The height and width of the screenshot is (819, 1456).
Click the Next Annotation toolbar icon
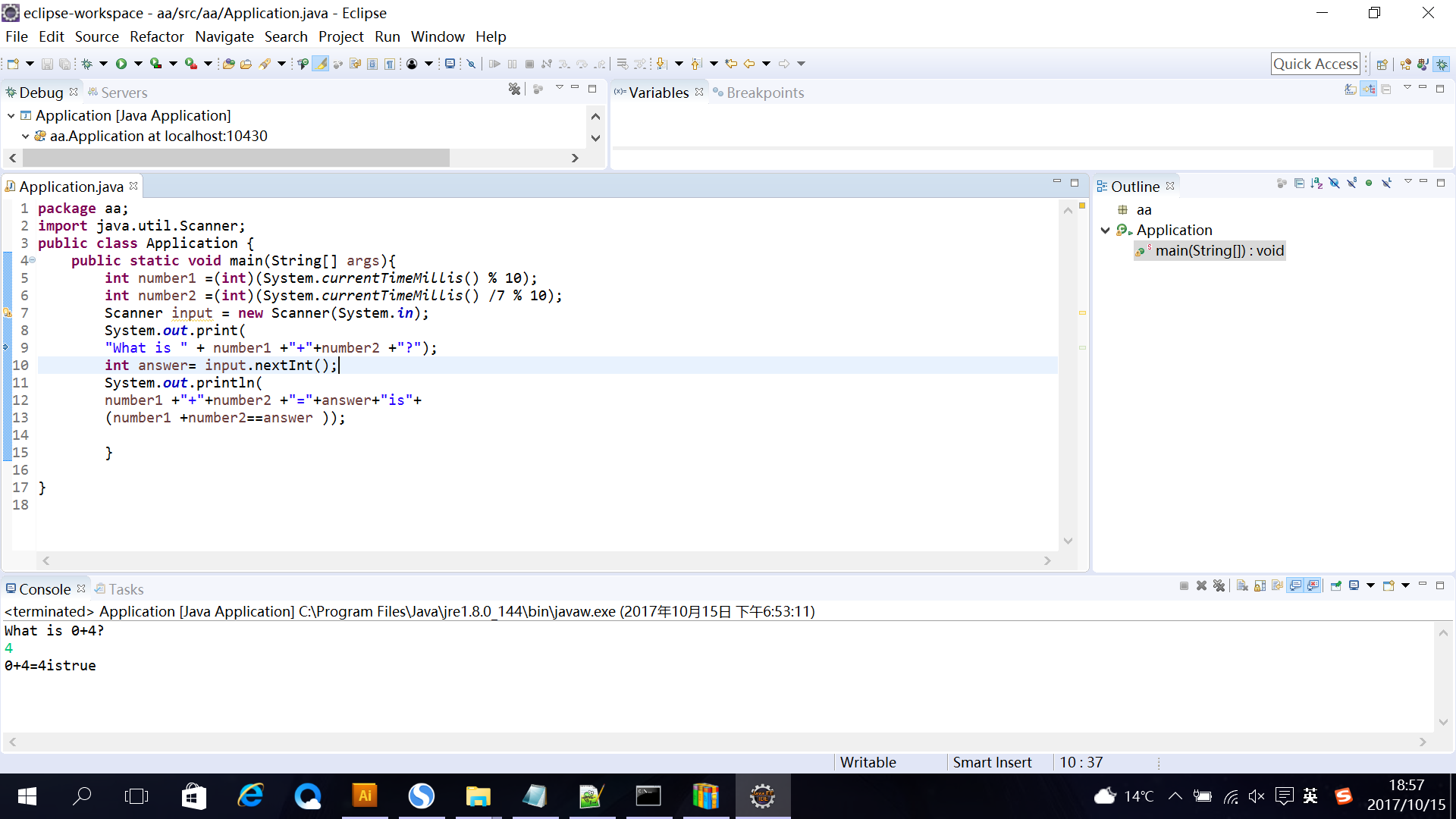pyautogui.click(x=661, y=64)
